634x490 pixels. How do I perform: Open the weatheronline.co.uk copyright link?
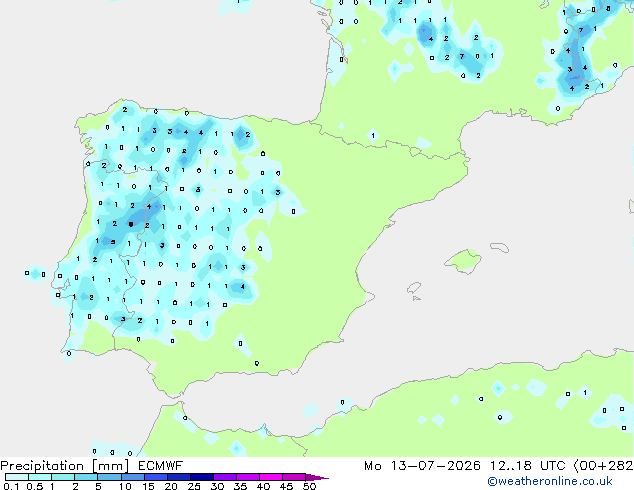tap(550, 481)
